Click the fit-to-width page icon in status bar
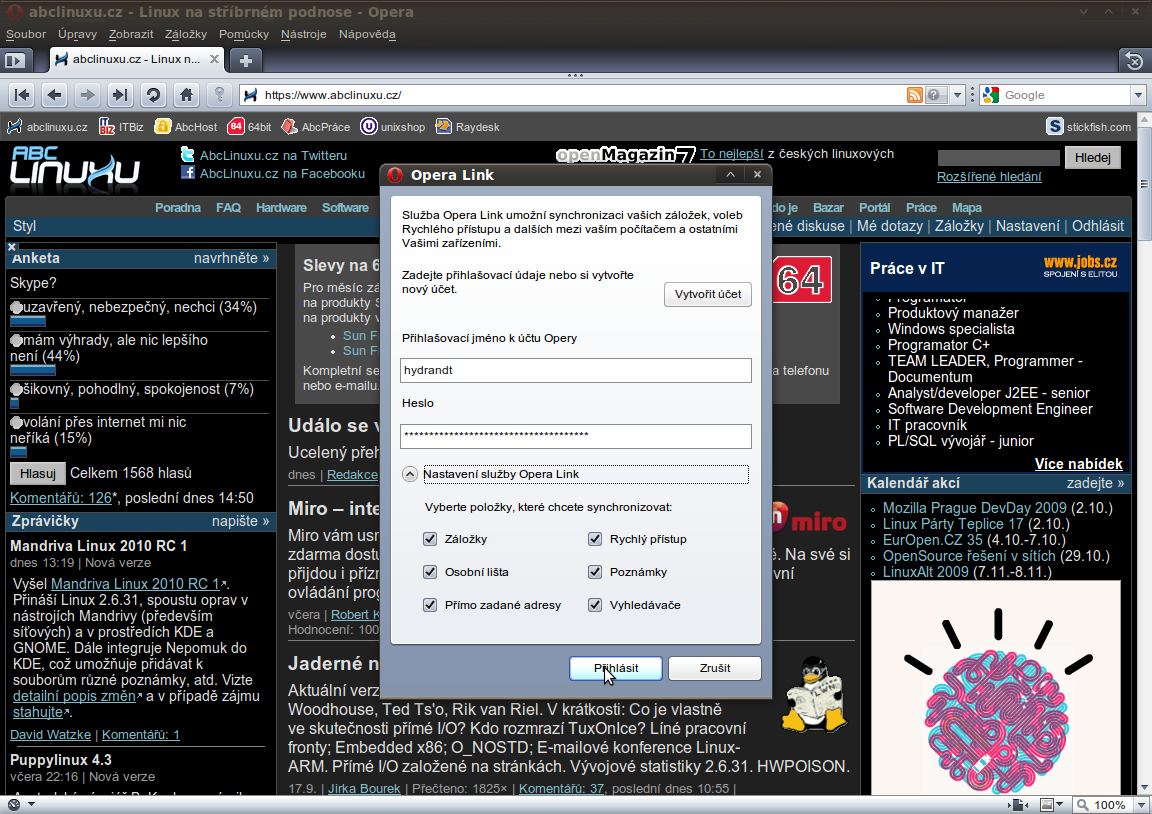 click(1018, 804)
